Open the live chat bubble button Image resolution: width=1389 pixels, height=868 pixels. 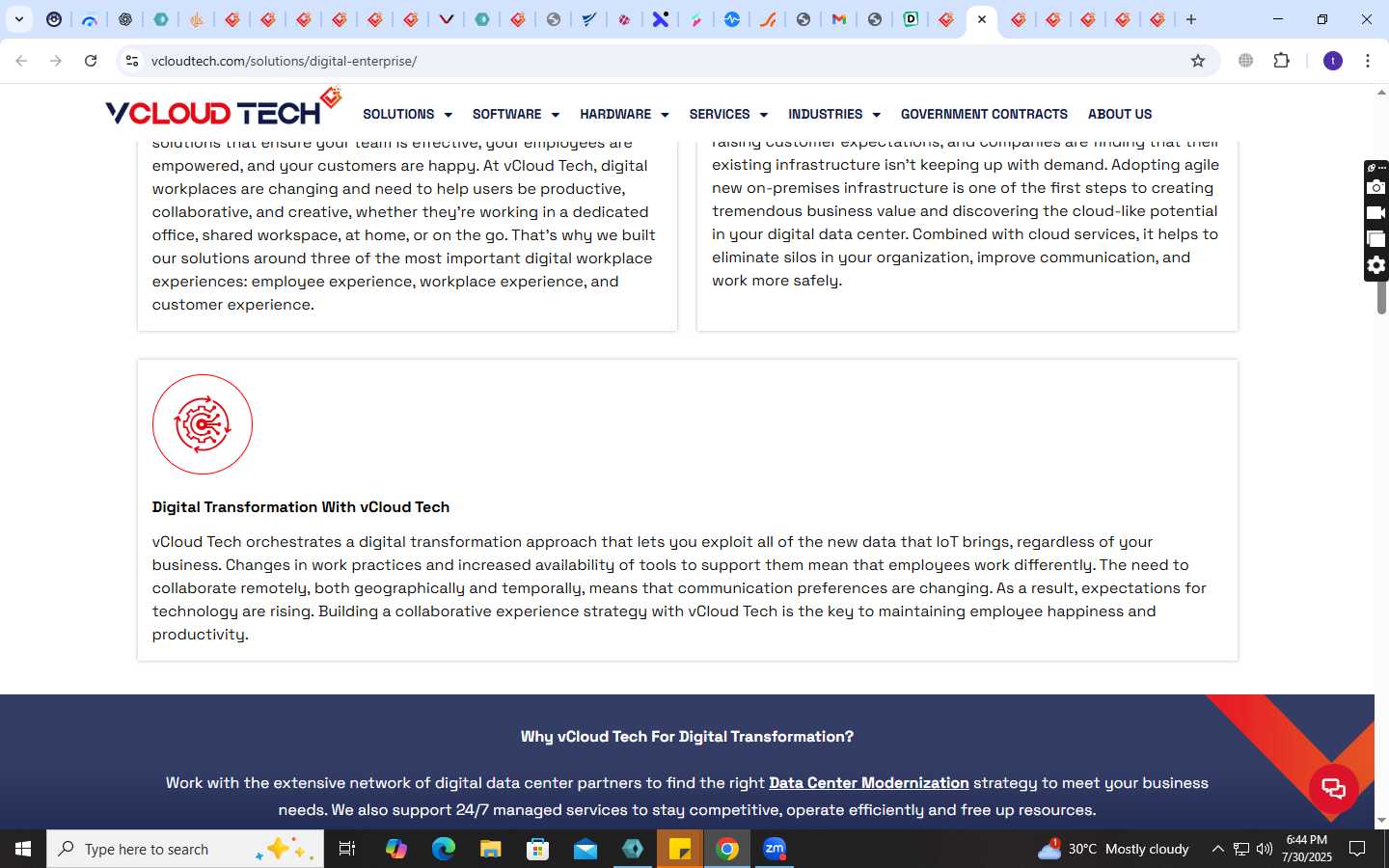[1334, 788]
